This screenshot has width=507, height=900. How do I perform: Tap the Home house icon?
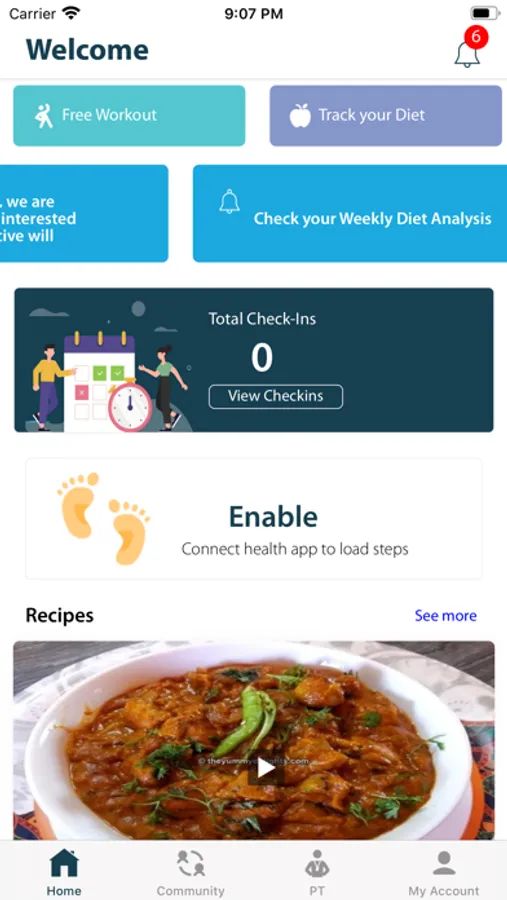coord(64,863)
